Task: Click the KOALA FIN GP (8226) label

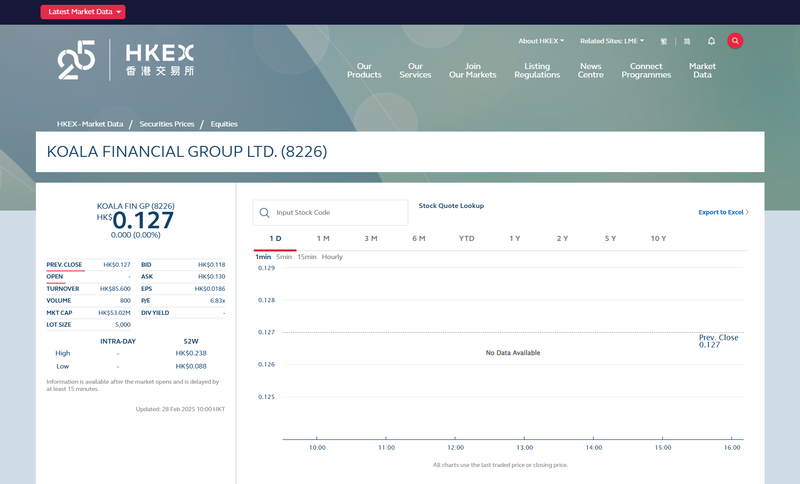Action: pyautogui.click(x=136, y=206)
